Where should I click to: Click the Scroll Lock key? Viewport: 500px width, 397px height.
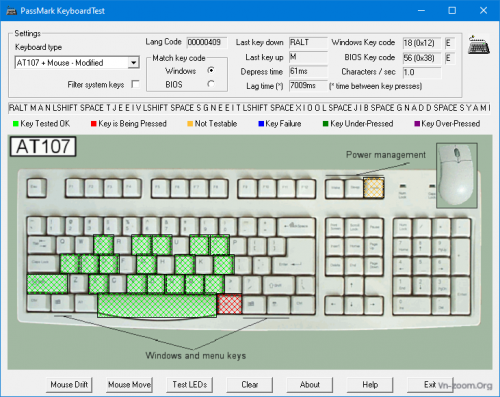point(354,227)
